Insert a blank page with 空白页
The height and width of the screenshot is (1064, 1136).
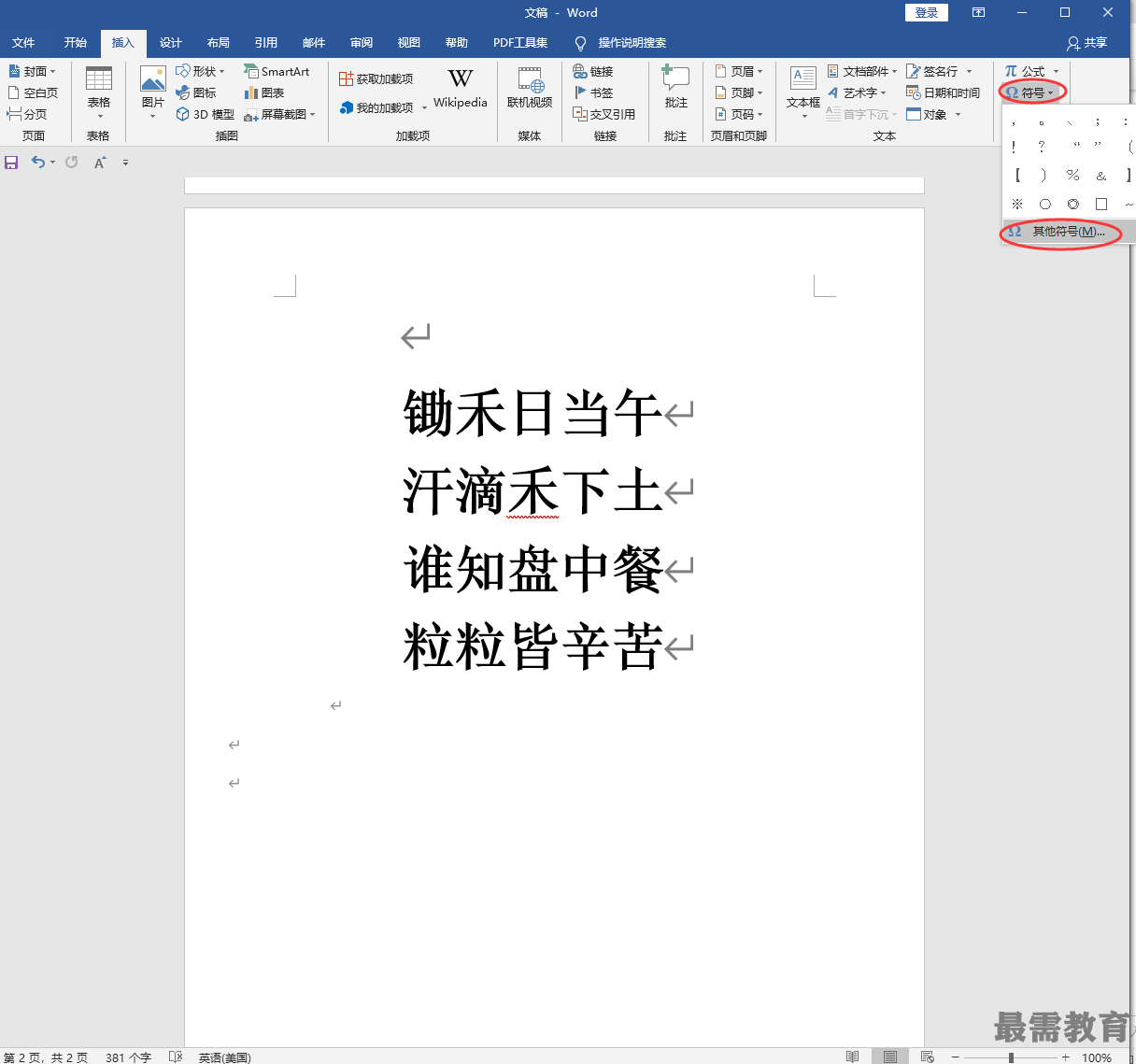tap(33, 92)
